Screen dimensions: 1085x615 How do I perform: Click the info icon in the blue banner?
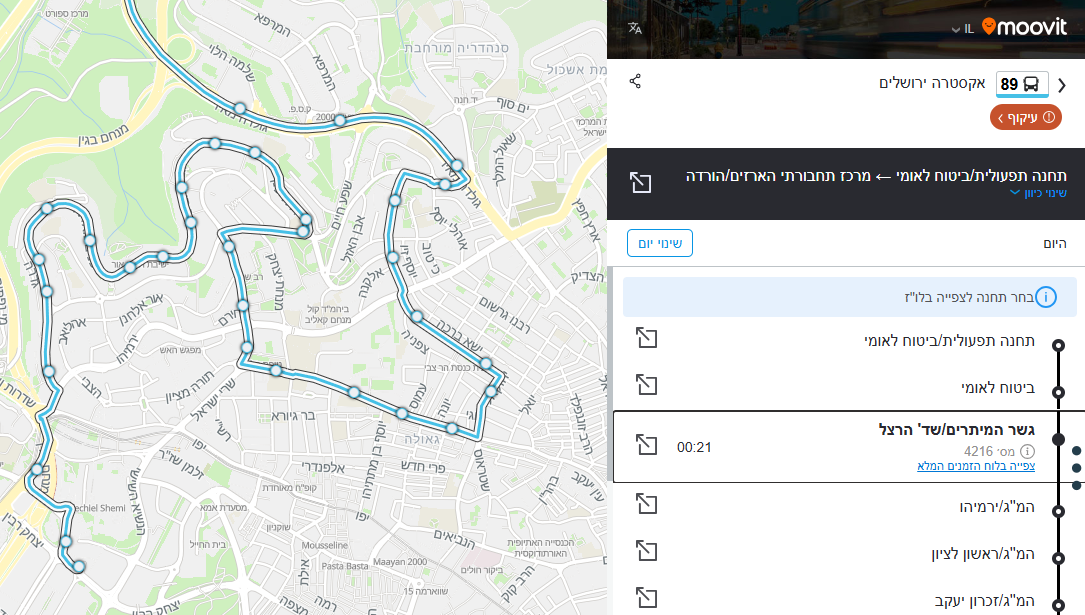(x=1046, y=297)
